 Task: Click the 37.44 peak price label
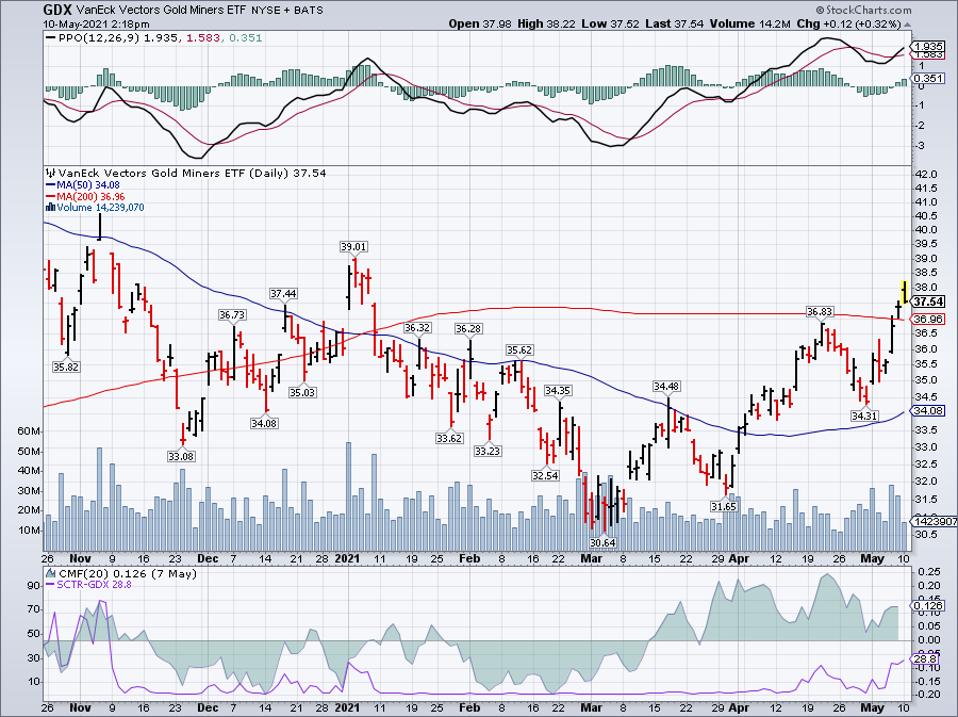click(x=283, y=294)
